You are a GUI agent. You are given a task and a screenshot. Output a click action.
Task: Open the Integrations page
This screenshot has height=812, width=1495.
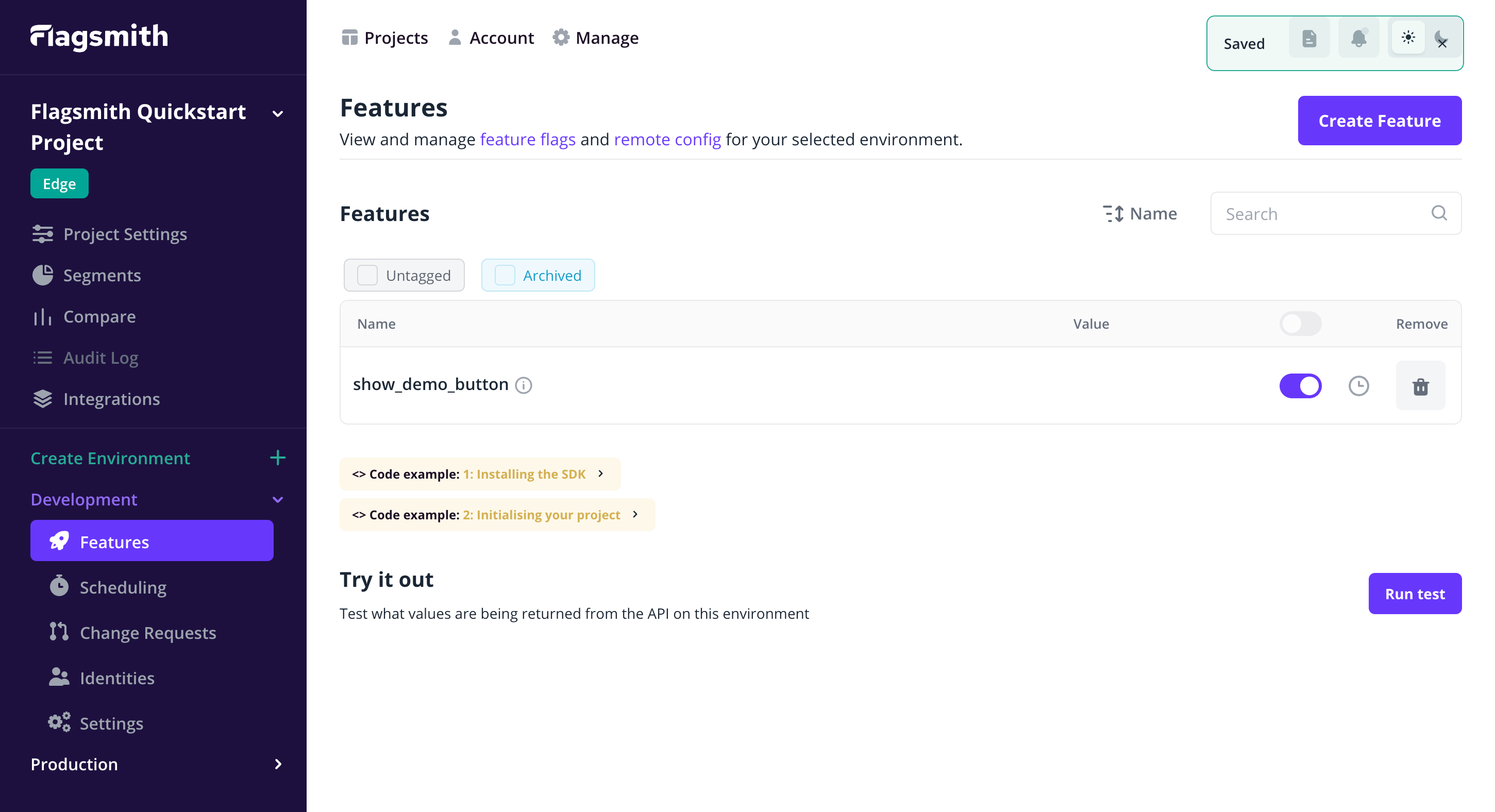click(96, 399)
